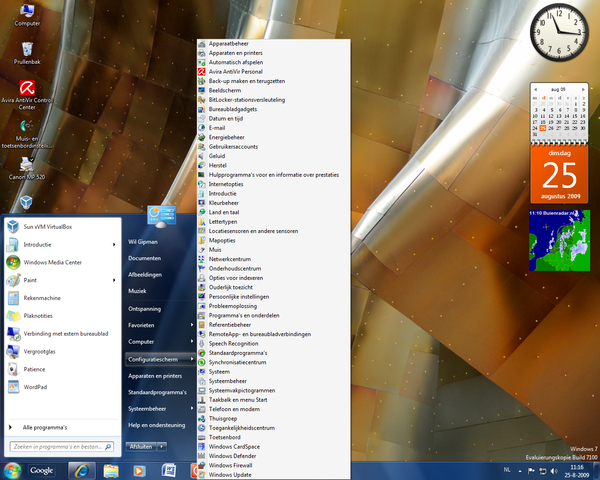Launch Internet Explorer from taskbar
Viewport: 600px width, 480px height.
pos(82,471)
